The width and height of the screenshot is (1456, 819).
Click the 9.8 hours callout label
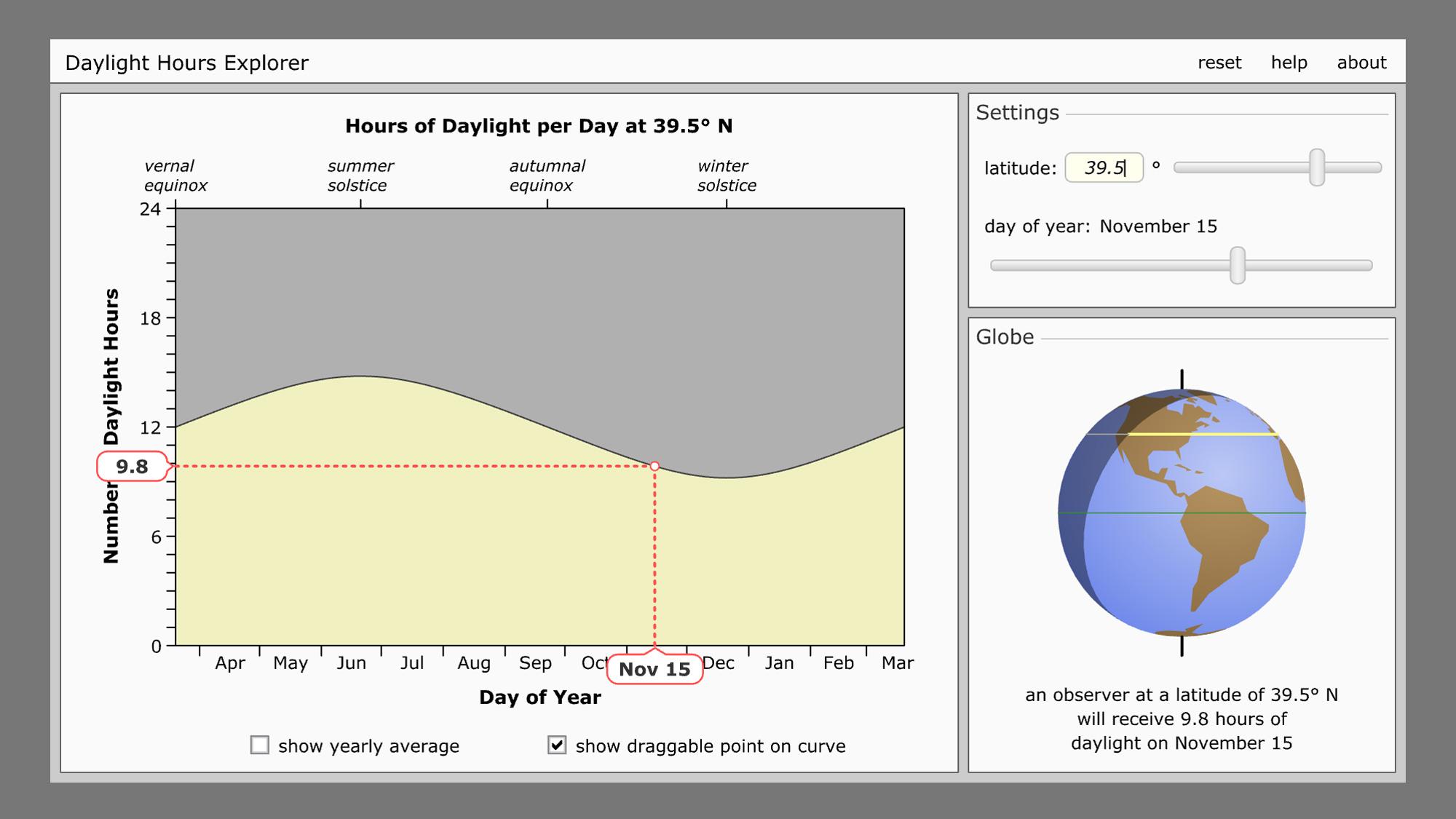[x=133, y=467]
